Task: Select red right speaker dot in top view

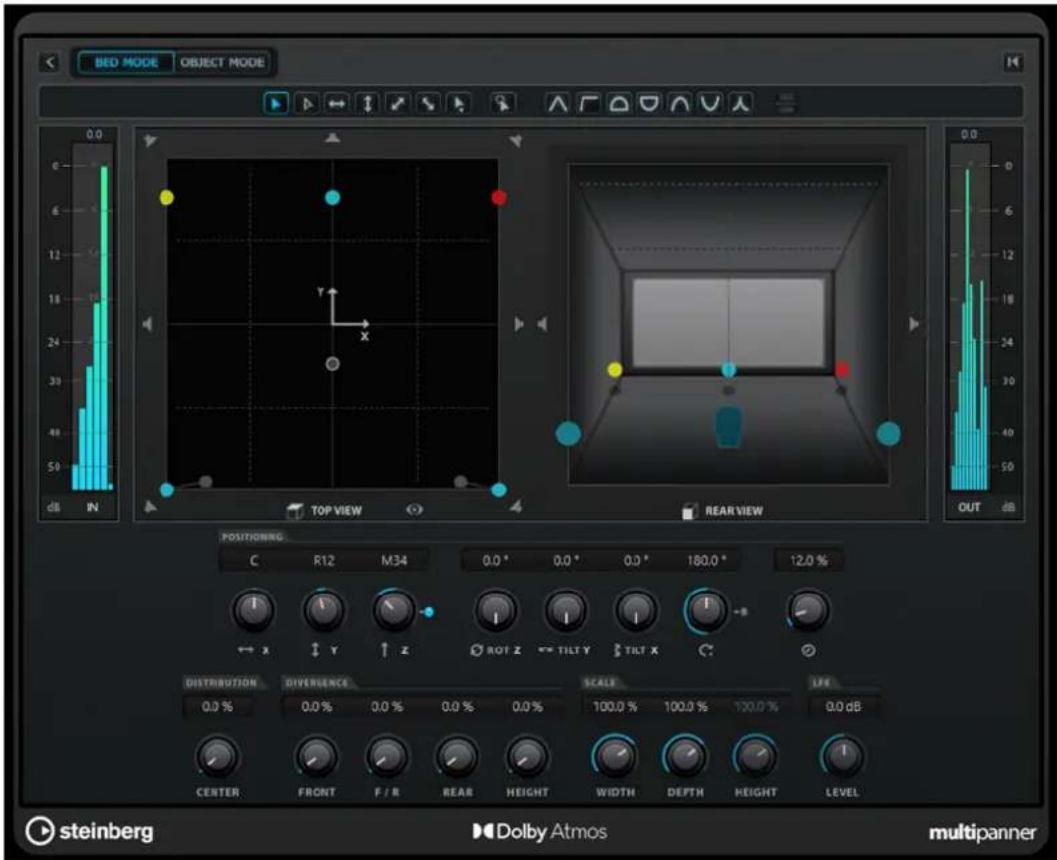Action: pyautogui.click(x=499, y=197)
